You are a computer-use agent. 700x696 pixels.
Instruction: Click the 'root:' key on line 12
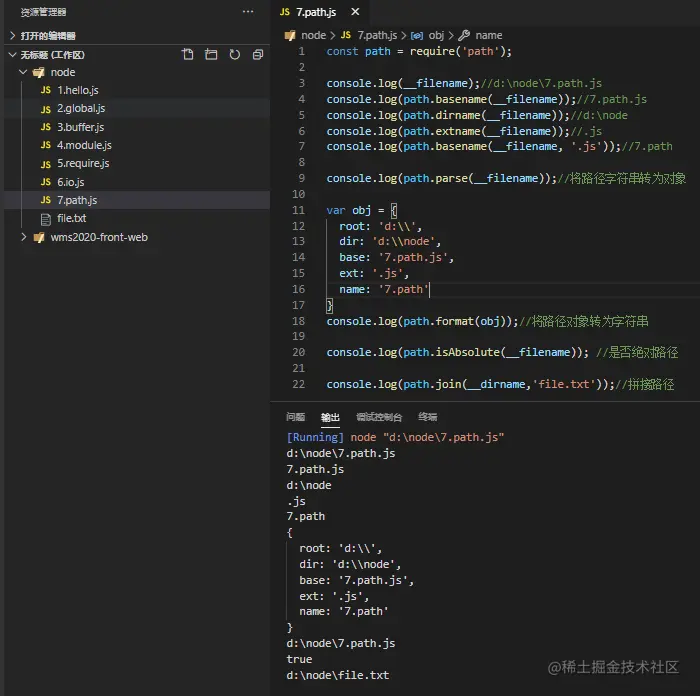point(354,226)
